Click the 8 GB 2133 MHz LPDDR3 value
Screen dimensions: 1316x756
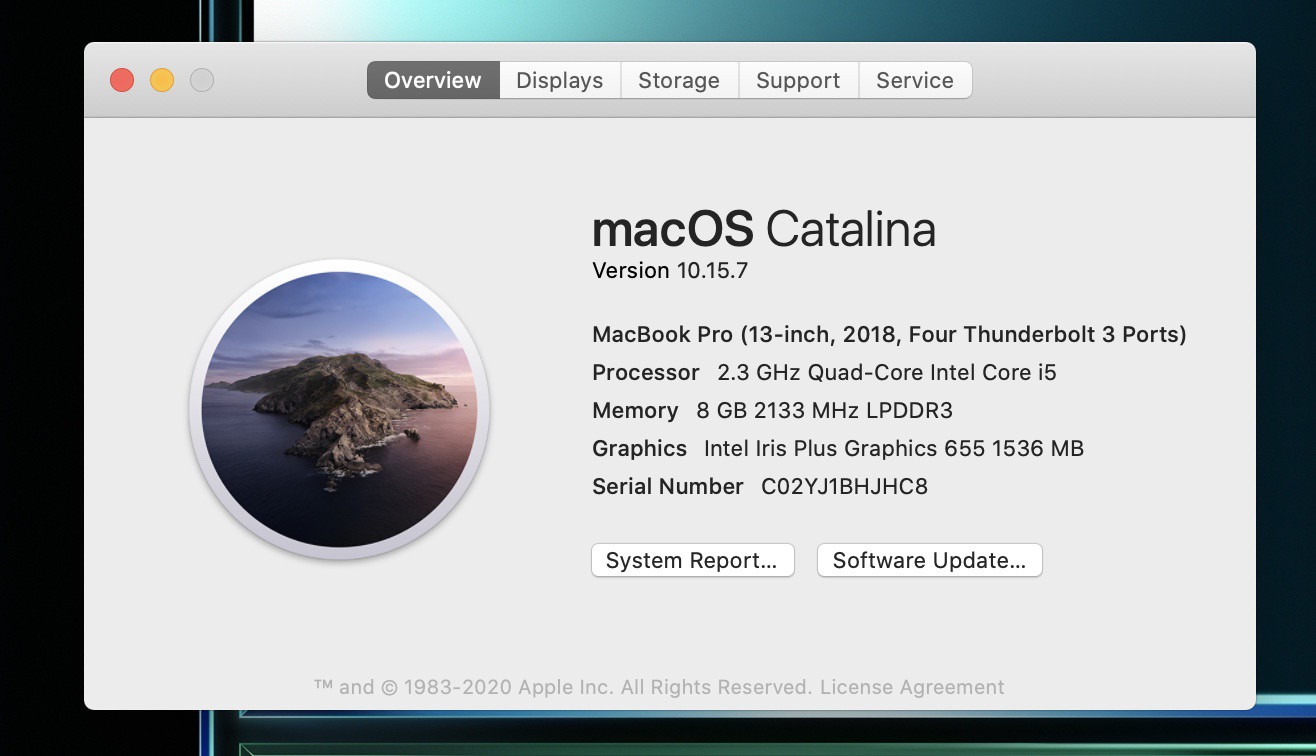point(824,410)
